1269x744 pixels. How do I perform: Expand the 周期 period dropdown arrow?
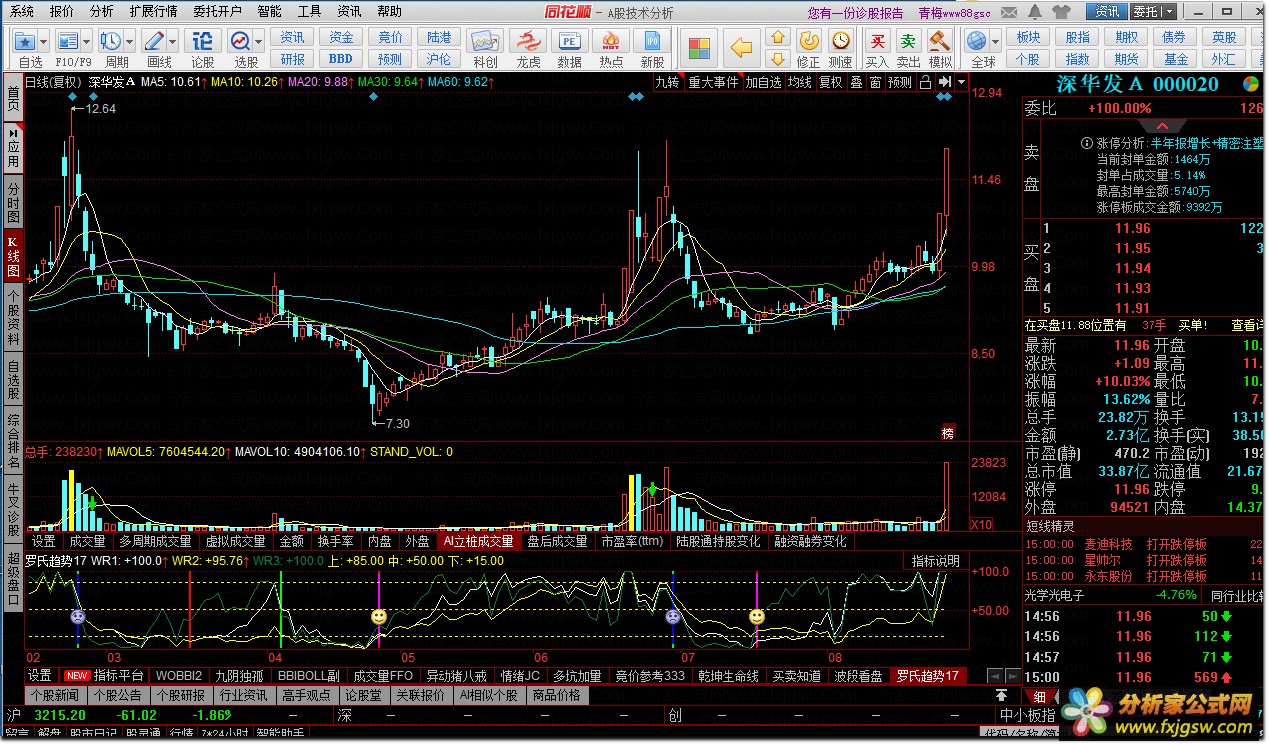[130, 41]
